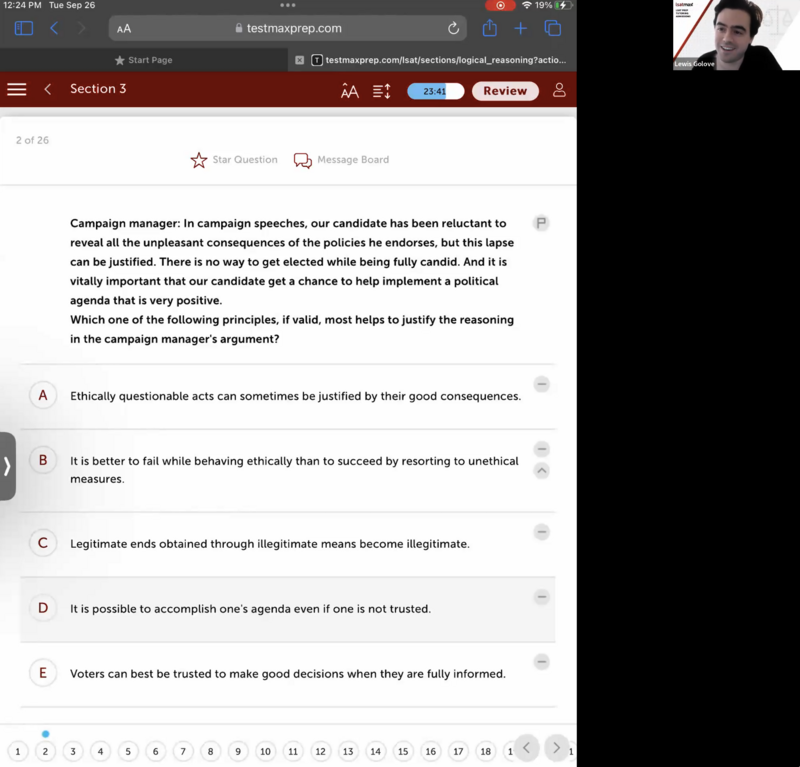
Task: Jump to question 10
Action: click(265, 751)
